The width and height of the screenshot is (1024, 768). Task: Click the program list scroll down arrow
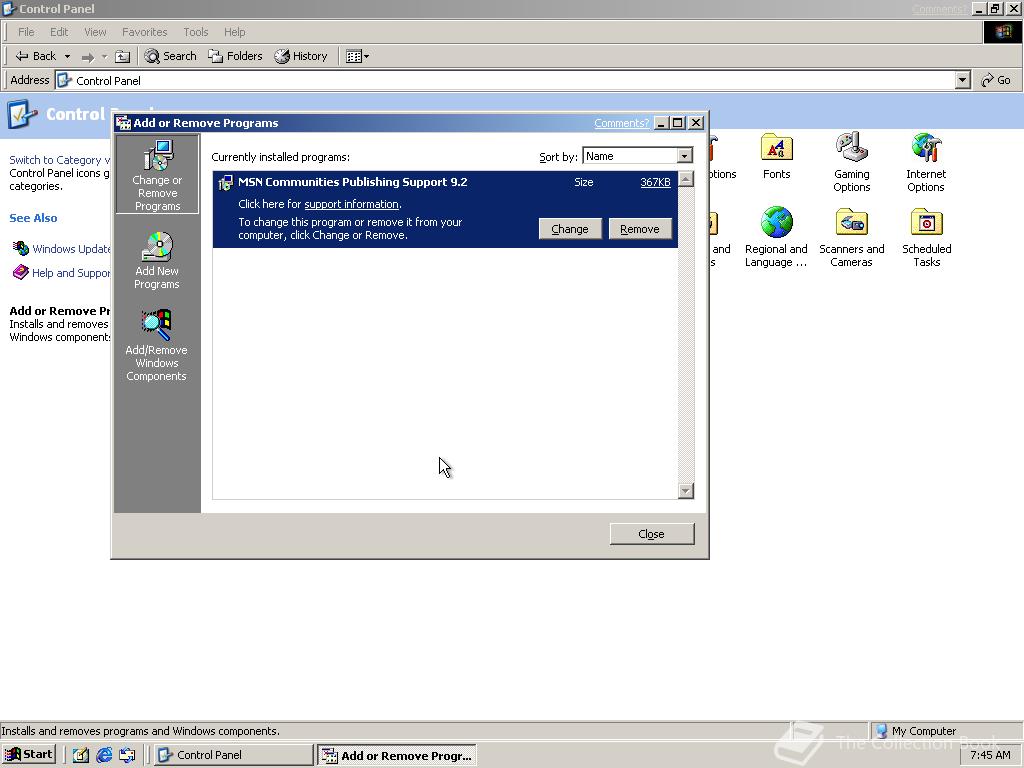(x=686, y=490)
